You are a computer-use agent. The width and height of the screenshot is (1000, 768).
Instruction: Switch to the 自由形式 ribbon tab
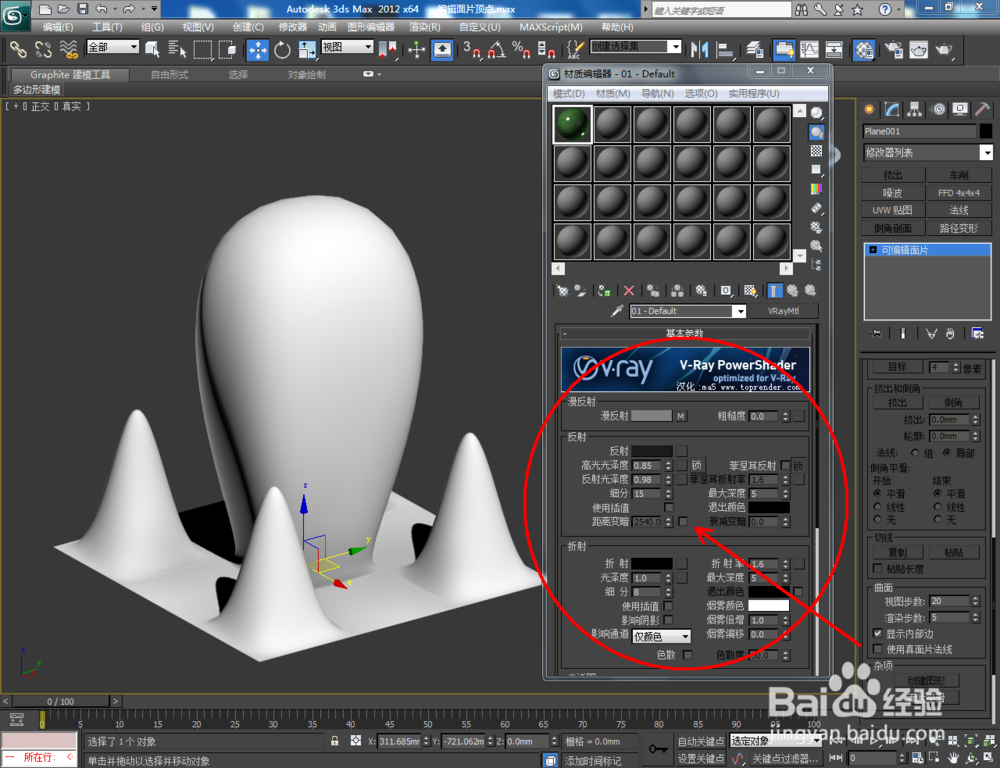click(170, 75)
